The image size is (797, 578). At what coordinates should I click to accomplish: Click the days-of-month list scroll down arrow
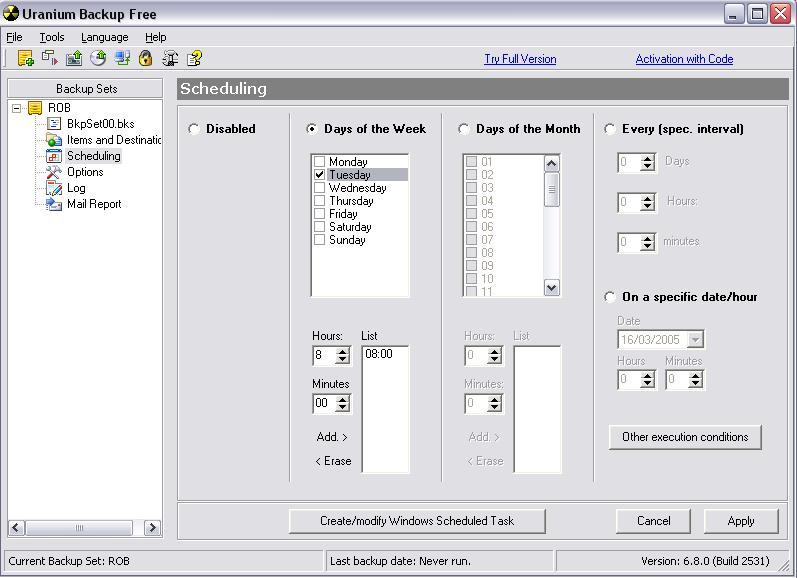[x=551, y=288]
